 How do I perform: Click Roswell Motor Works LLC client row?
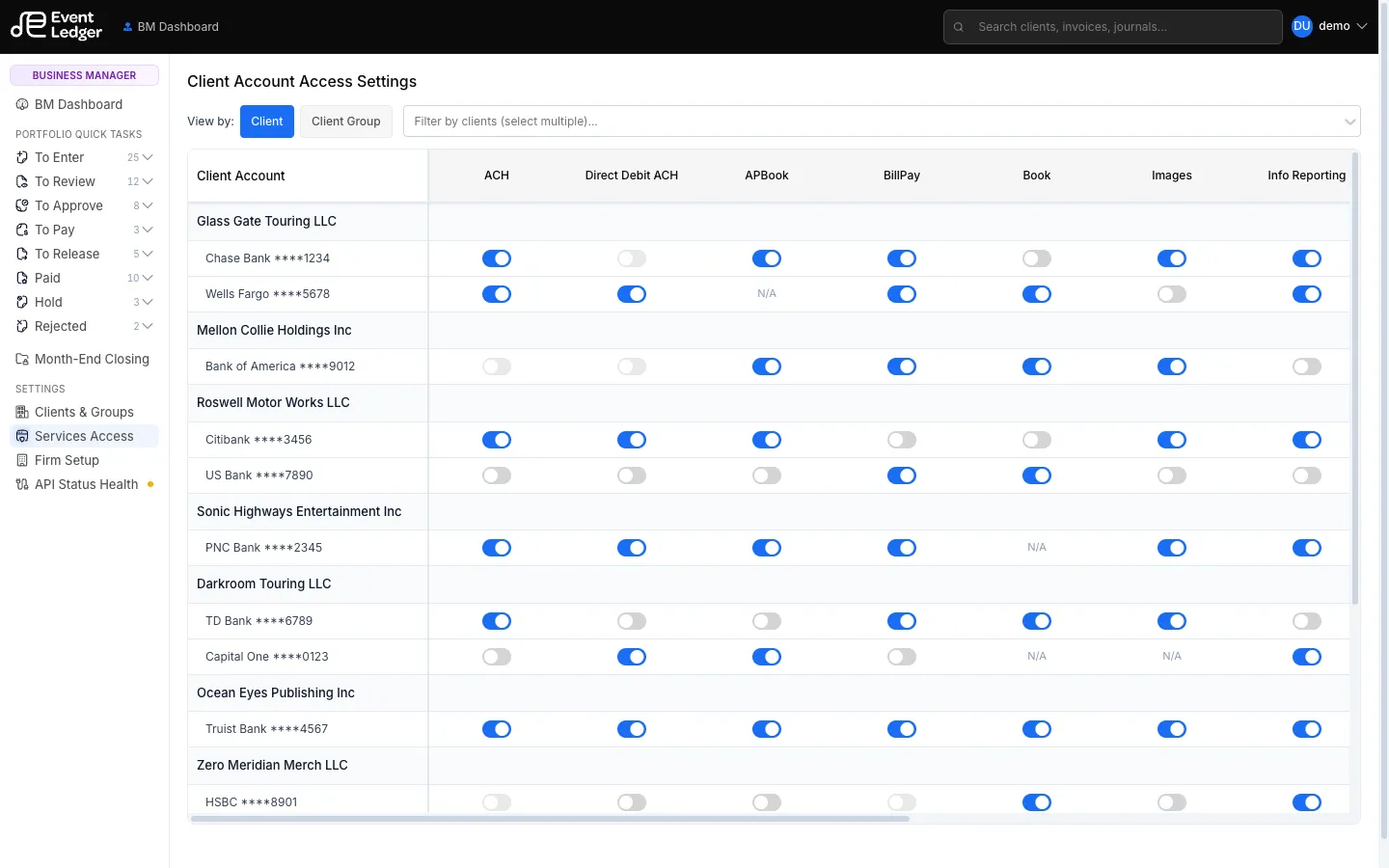[770, 403]
